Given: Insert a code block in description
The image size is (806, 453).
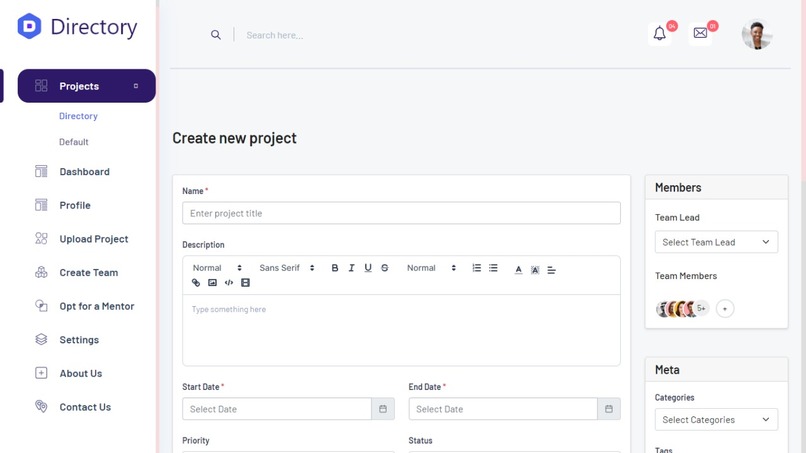Looking at the screenshot, I should point(229,282).
